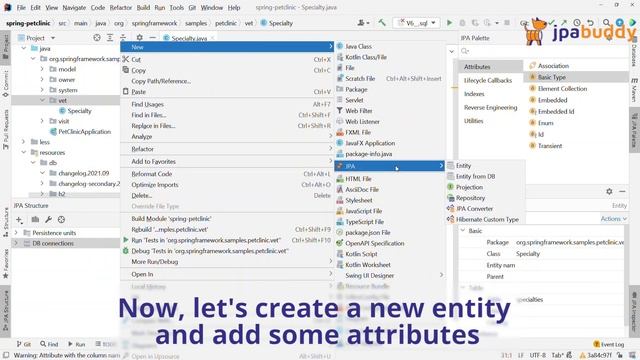Viewport: 640px width, 360px height.
Task: Click locate target icon in Project panel
Action: point(97,38)
